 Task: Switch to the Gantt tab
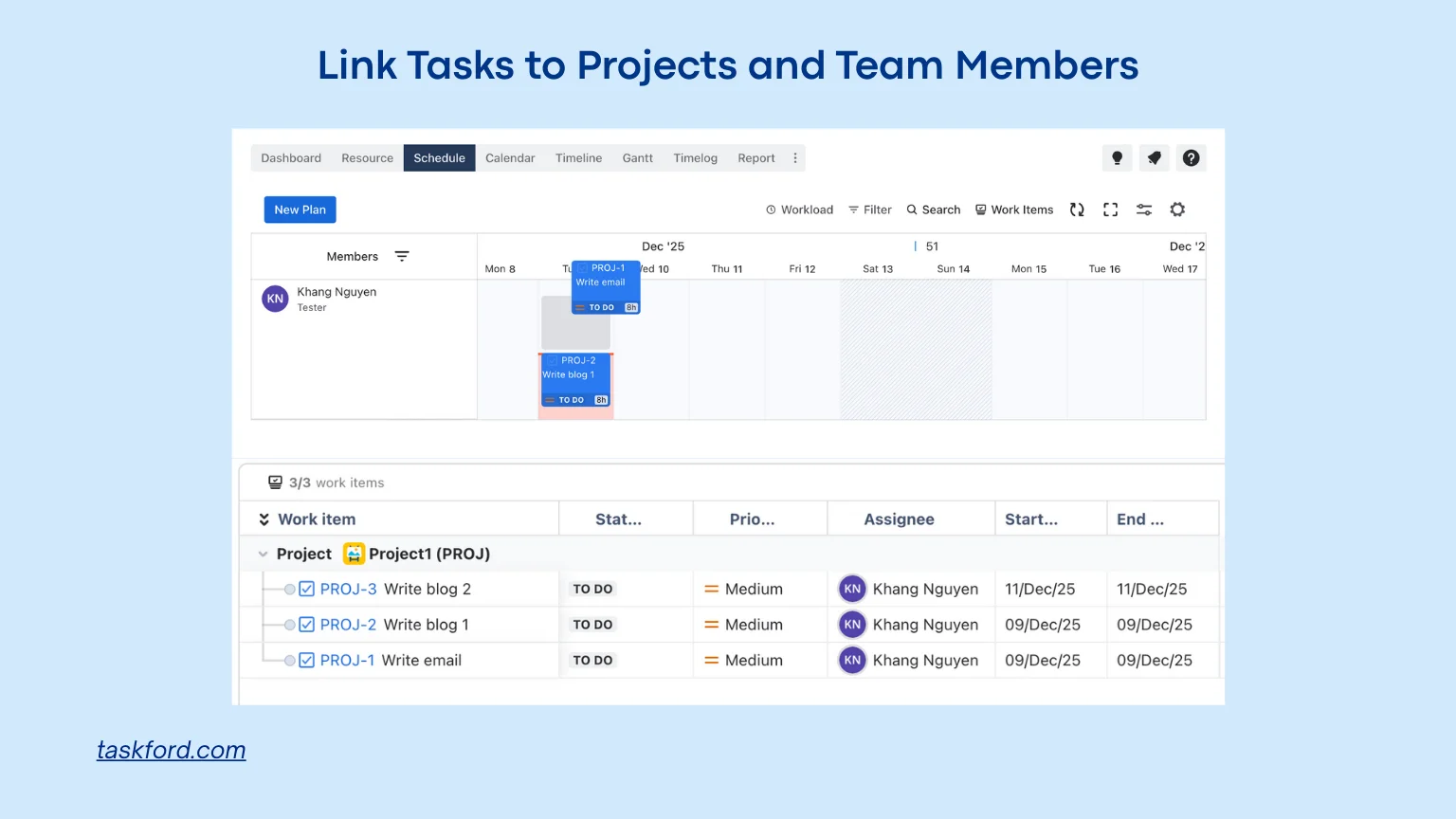(x=637, y=158)
